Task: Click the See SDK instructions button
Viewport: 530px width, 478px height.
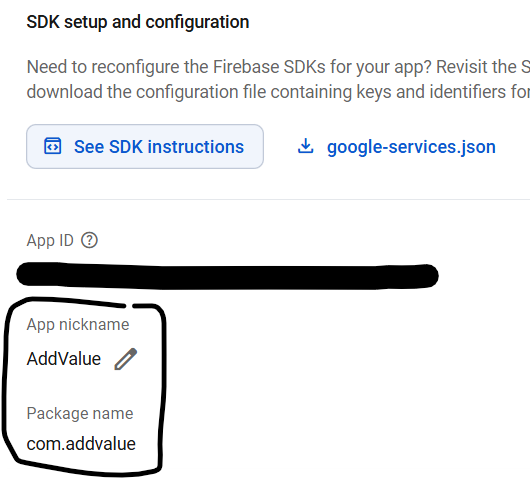Action: pos(145,146)
